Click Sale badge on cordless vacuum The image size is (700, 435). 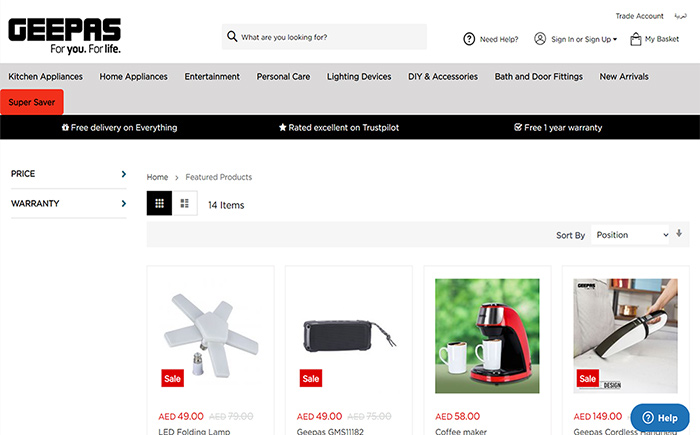pos(588,378)
